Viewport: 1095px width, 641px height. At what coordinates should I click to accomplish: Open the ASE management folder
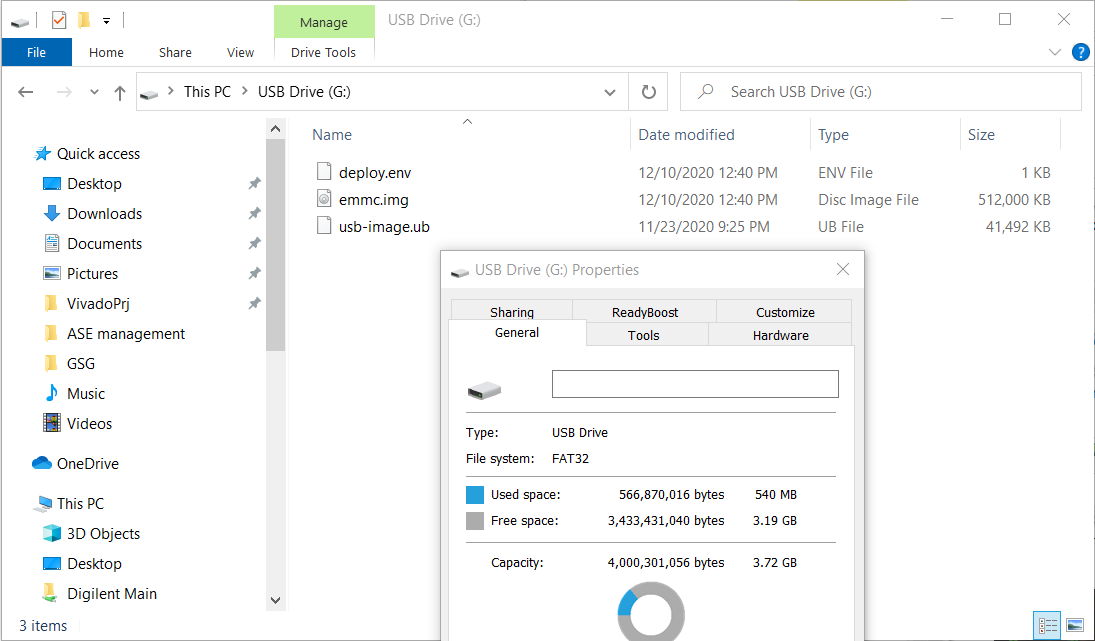[x=126, y=334]
